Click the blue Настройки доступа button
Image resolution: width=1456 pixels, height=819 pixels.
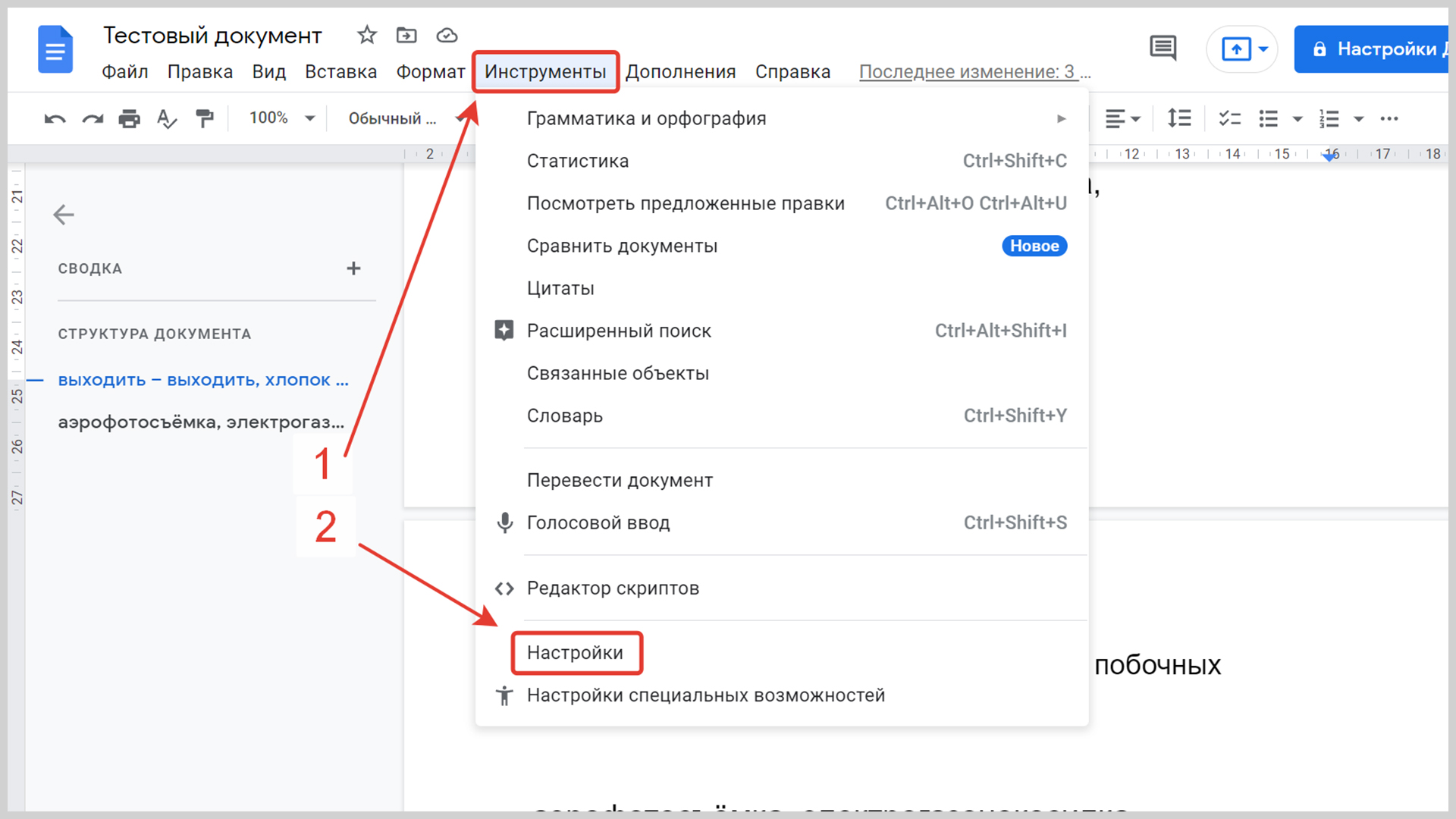coord(1371,49)
